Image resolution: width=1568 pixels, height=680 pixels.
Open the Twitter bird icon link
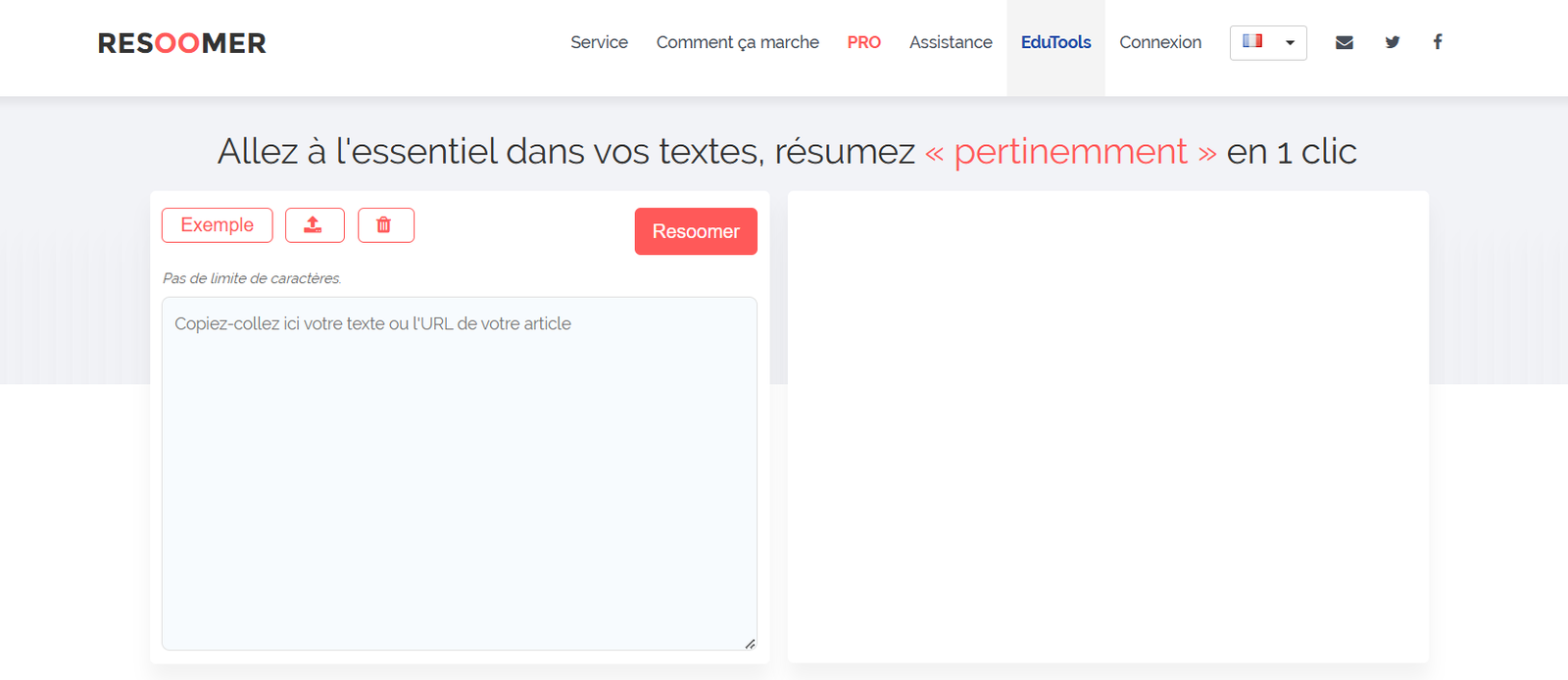[1392, 42]
